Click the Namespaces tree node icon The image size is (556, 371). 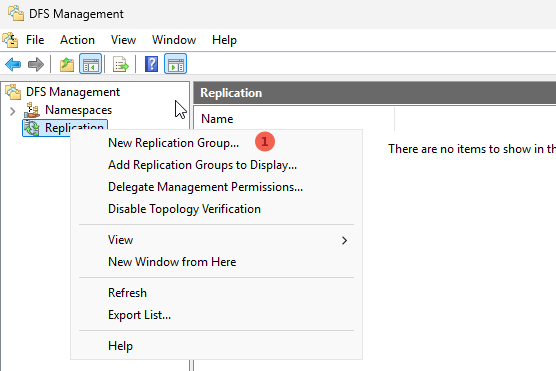click(32, 110)
